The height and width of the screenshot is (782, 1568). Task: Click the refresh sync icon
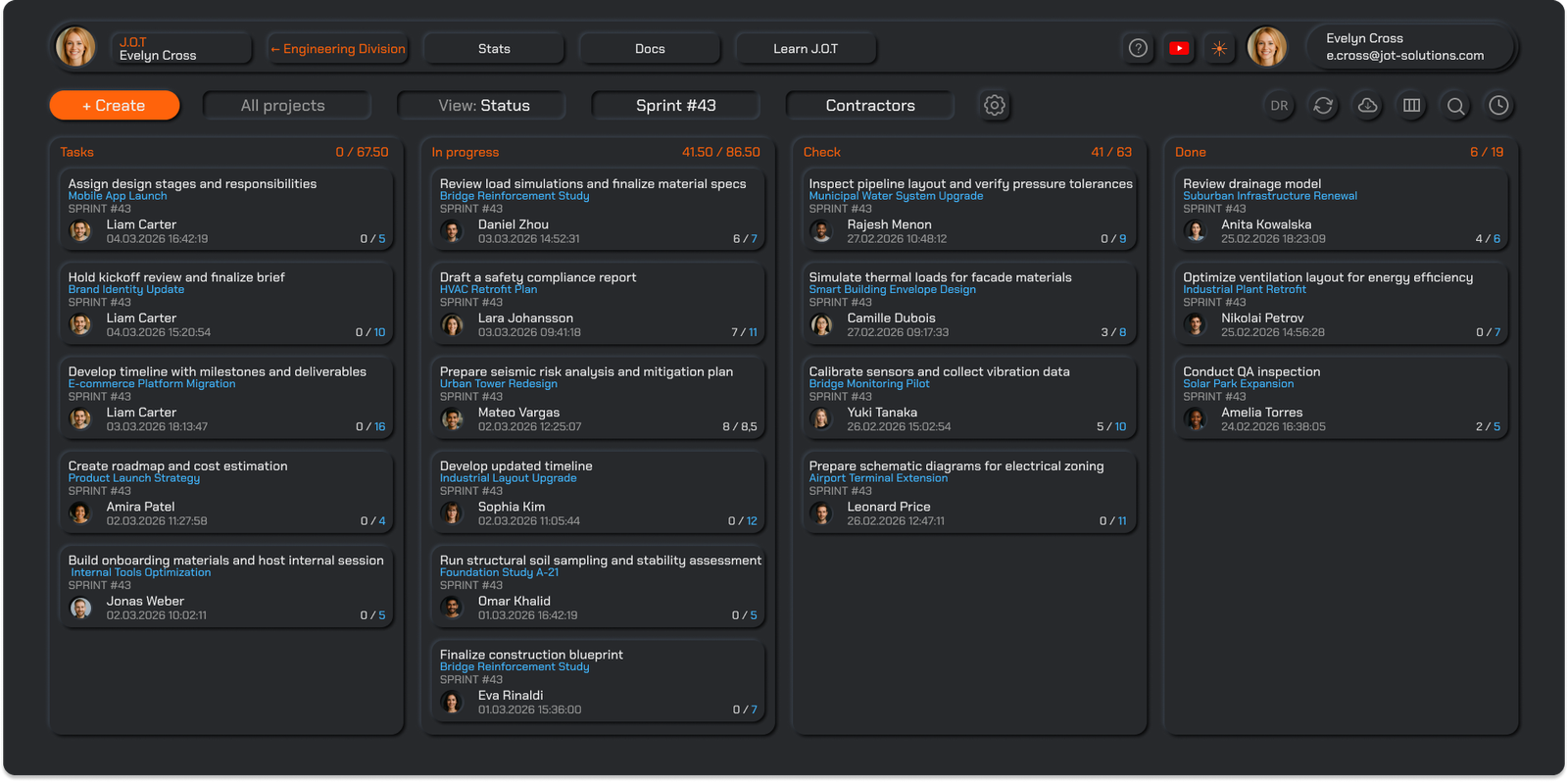[x=1323, y=106]
